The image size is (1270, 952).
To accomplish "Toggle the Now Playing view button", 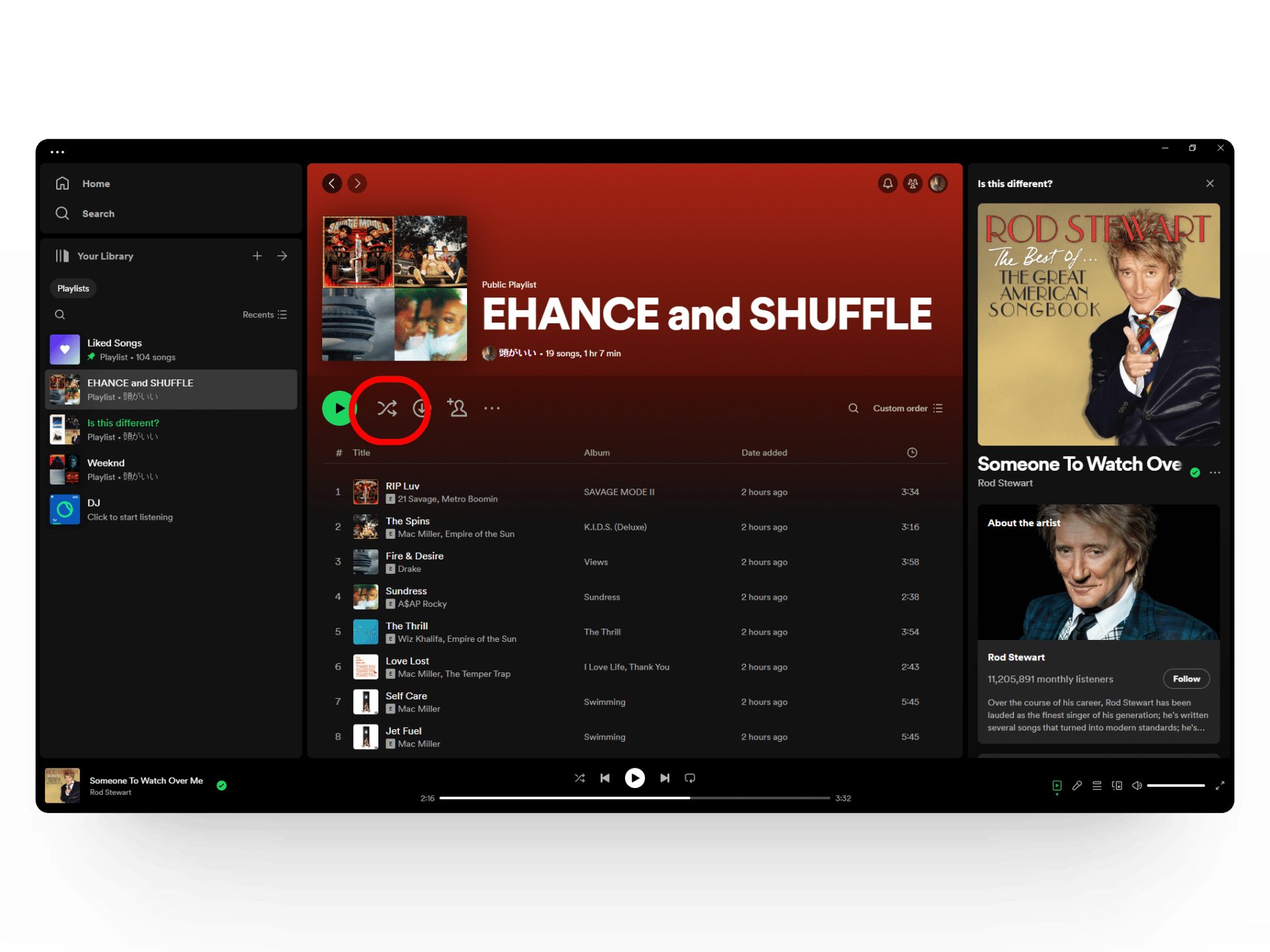I will (x=1057, y=785).
